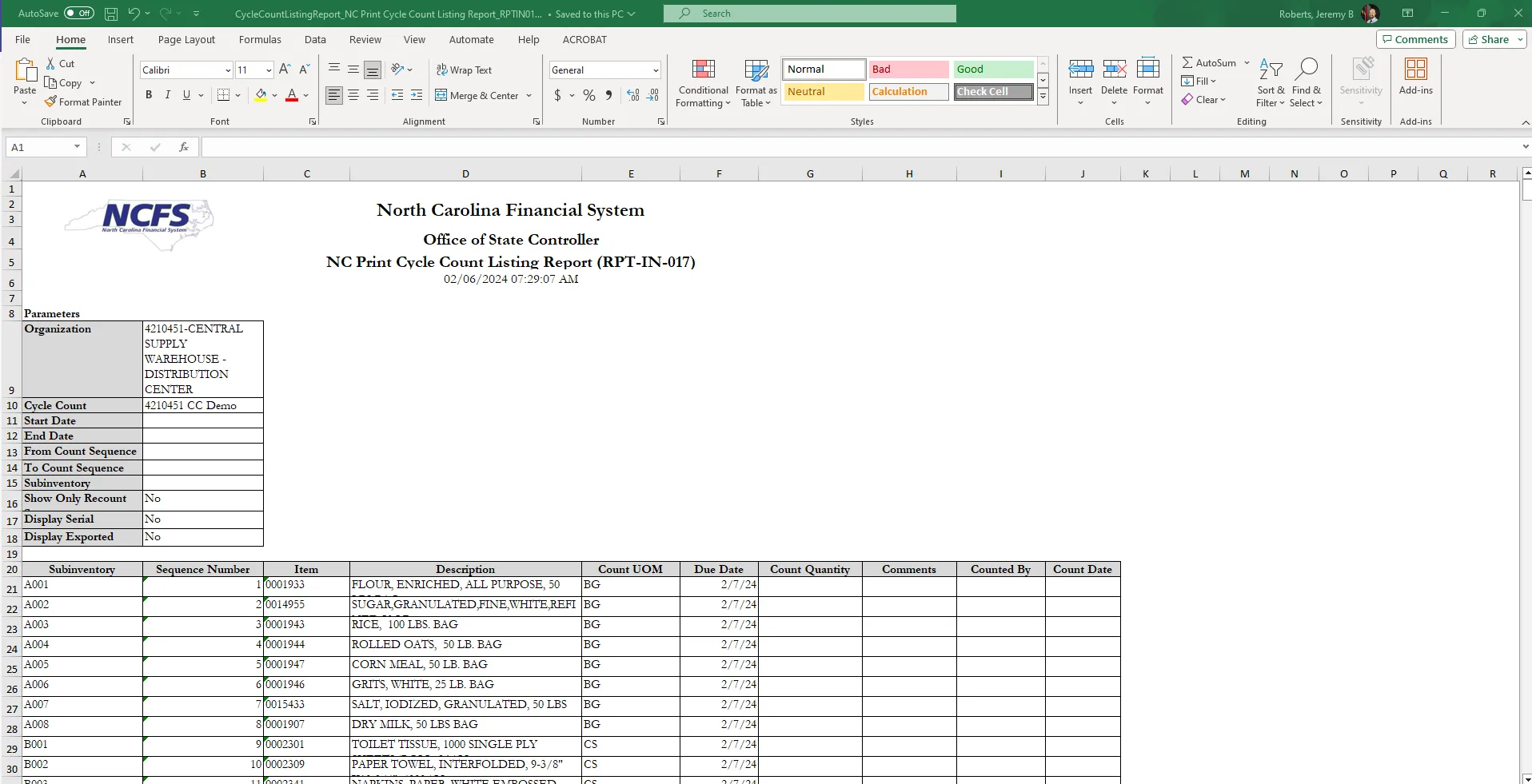Click the Format Painter brush icon

(50, 101)
